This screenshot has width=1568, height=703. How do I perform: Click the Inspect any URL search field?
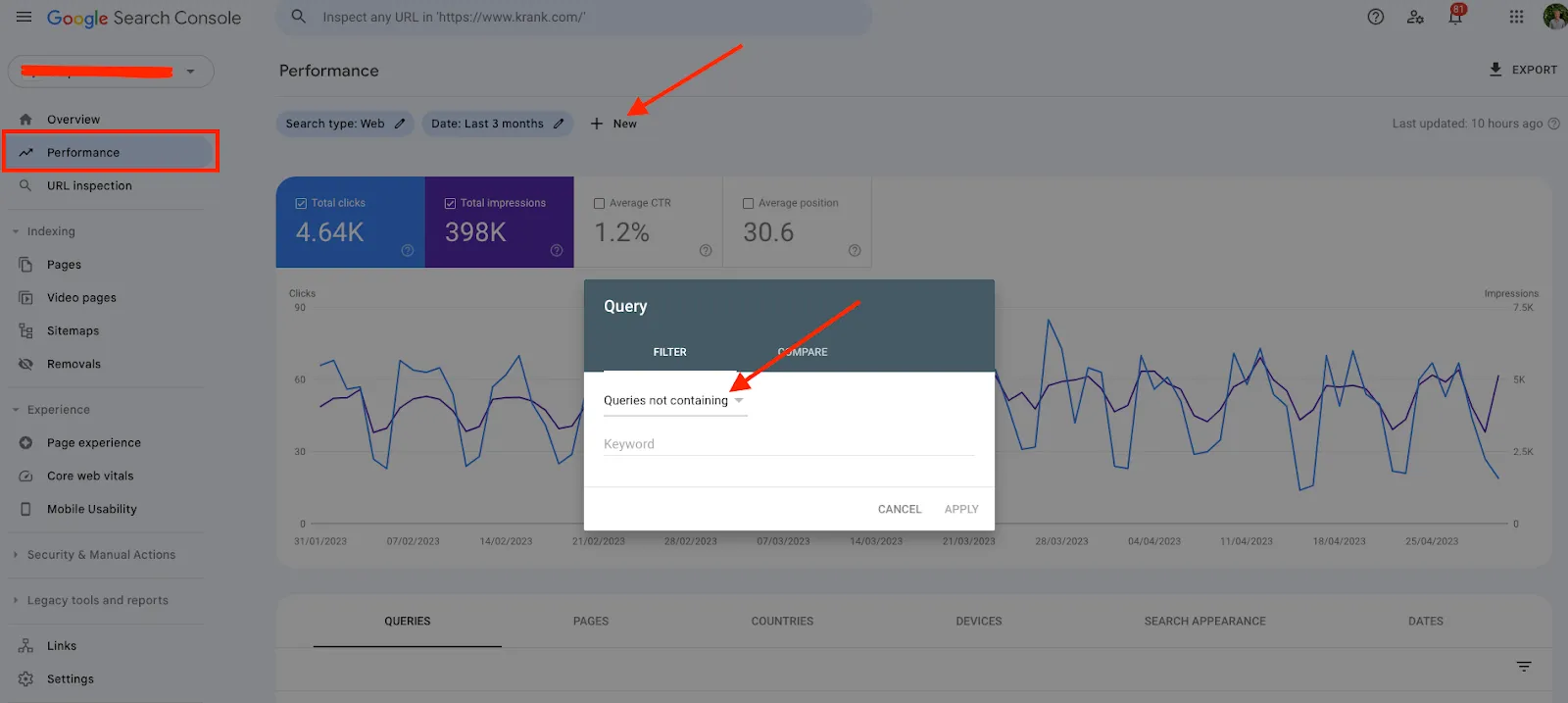pos(574,17)
